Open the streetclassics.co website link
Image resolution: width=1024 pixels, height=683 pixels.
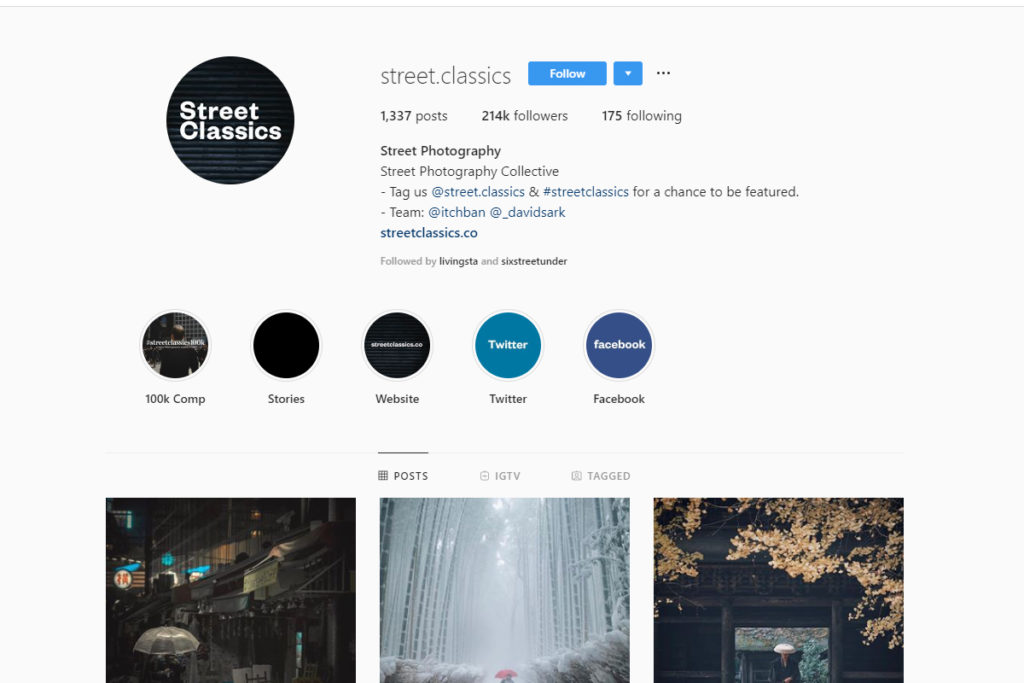click(x=428, y=232)
